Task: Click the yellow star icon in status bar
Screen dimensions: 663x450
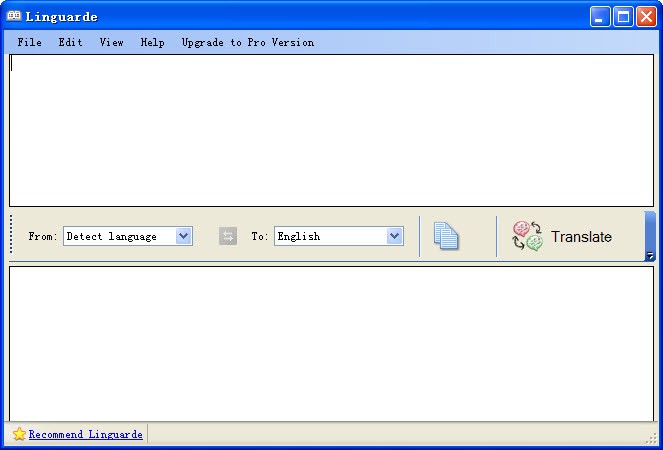Action: pyautogui.click(x=19, y=434)
